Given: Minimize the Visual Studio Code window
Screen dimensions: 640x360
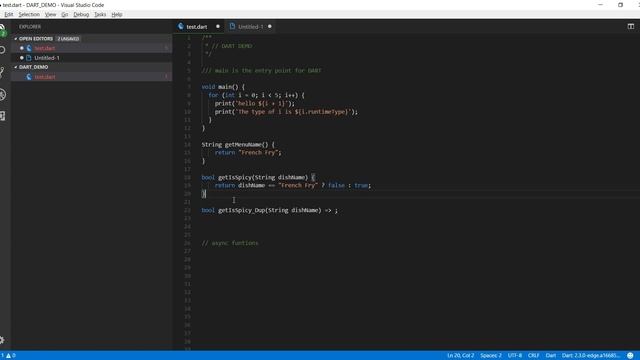Looking at the screenshot, I should point(600,5).
